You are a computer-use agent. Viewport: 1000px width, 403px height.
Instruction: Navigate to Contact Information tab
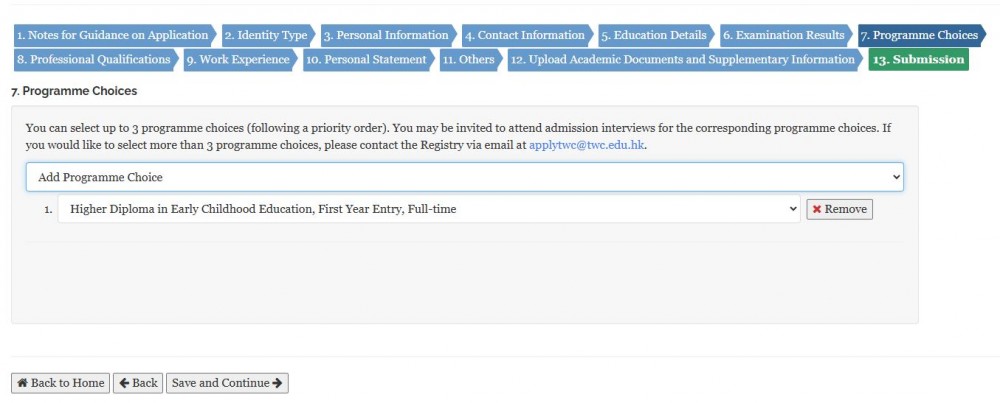(x=526, y=35)
